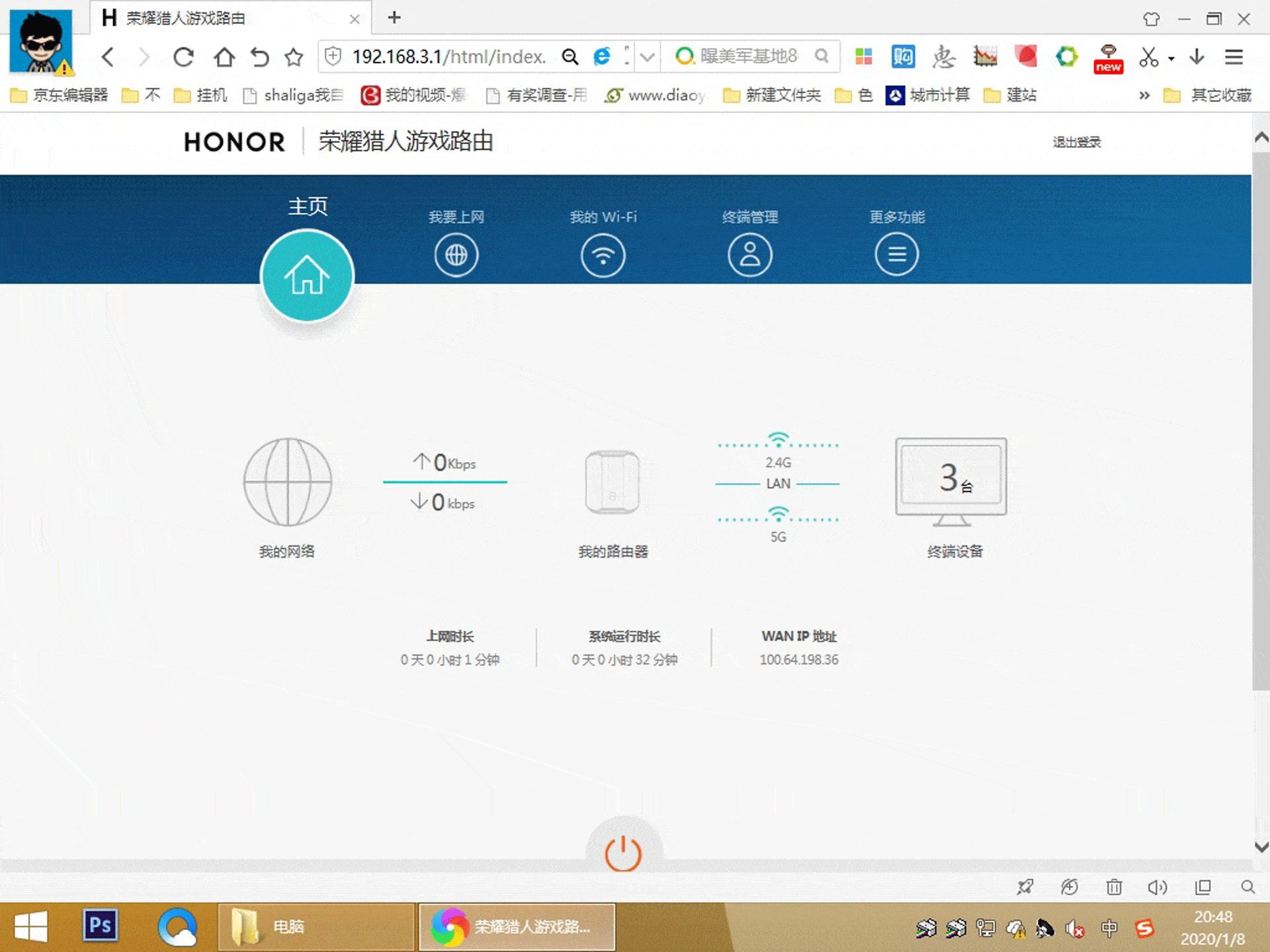
Task: Click the scissors screenshot tool
Action: tap(1149, 57)
